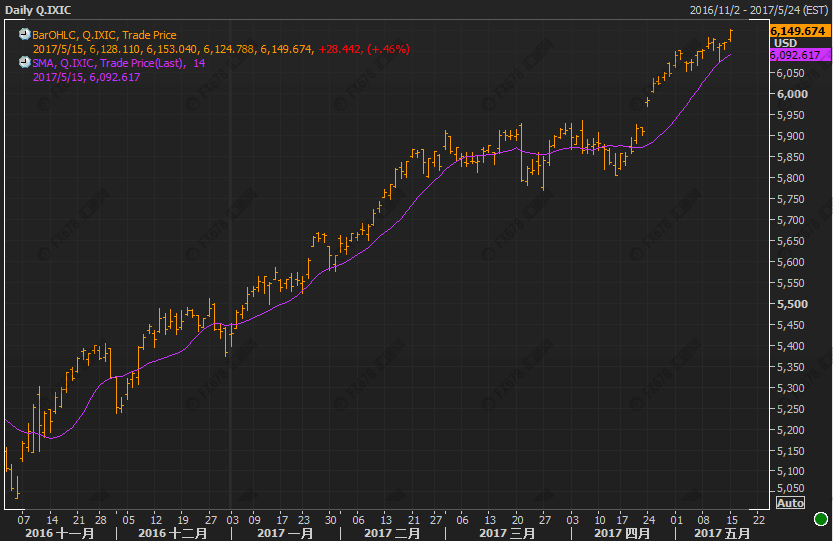Select the SMA, Q.IXIC, Trade Price(Last) legend

109,63
